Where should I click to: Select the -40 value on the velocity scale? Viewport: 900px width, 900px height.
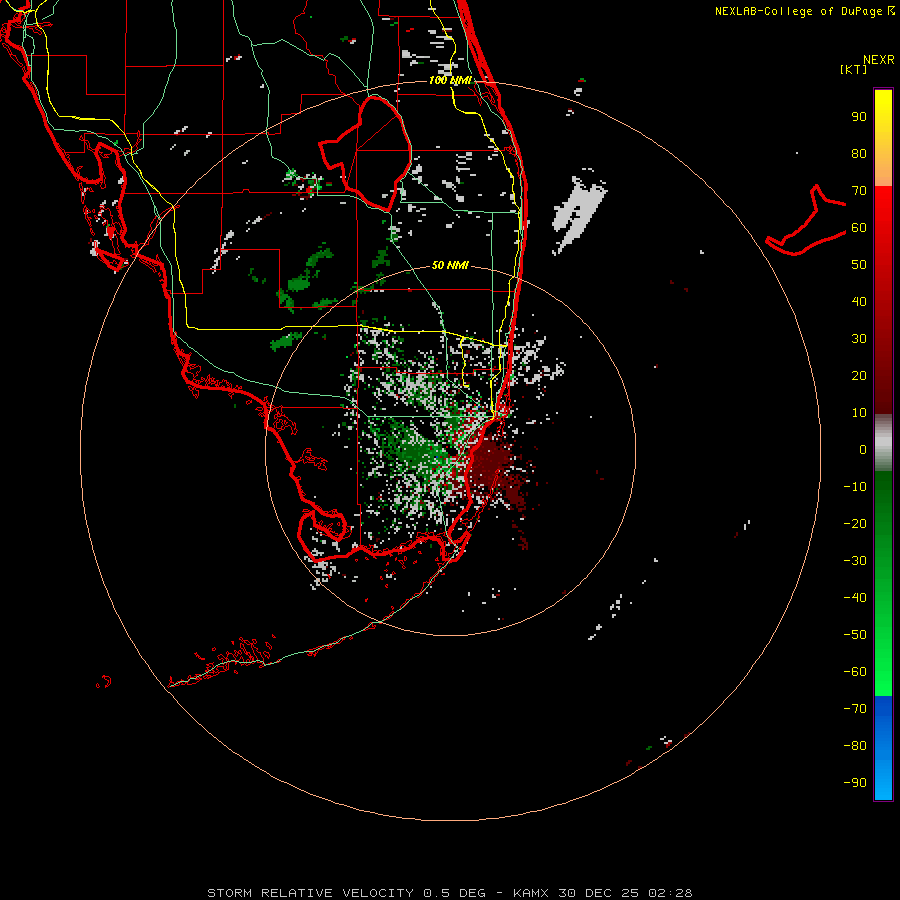click(x=855, y=598)
